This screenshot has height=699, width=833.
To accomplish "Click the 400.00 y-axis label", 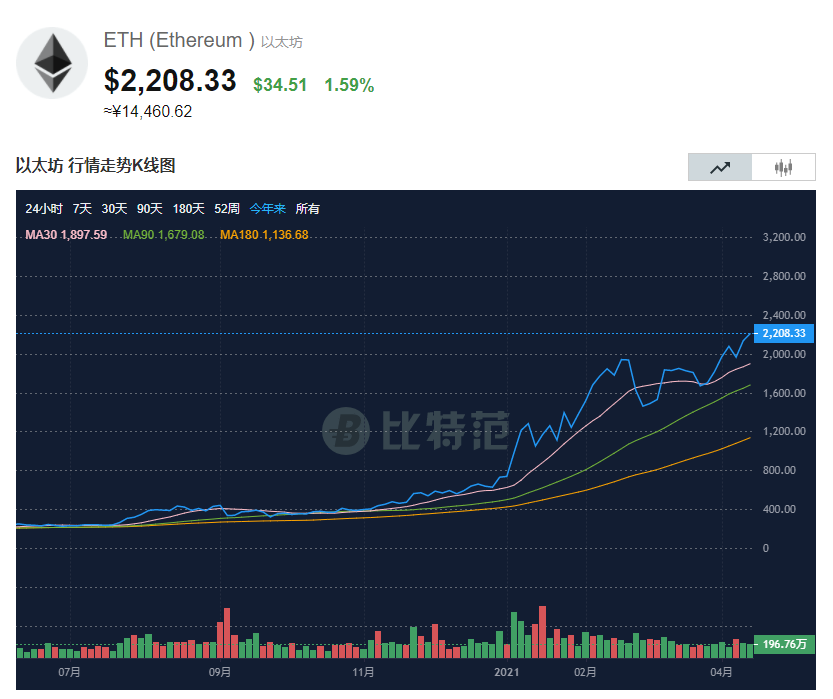I will point(779,509).
